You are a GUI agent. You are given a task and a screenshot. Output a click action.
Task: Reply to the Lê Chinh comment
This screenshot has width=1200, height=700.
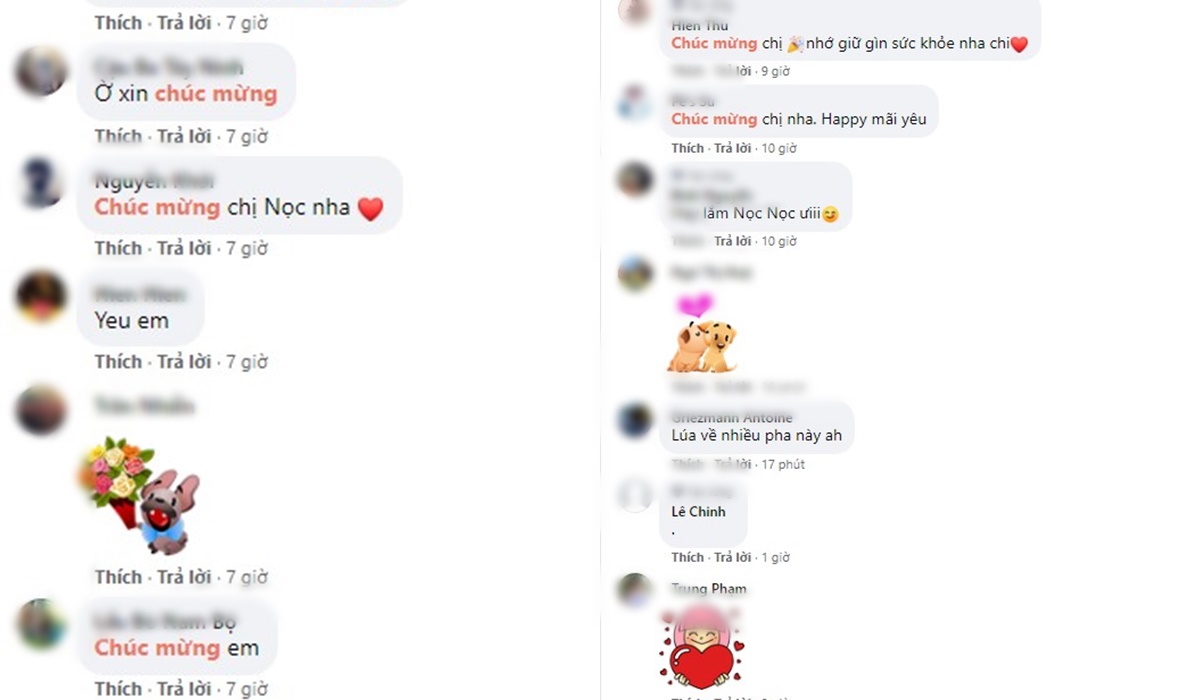pyautogui.click(x=732, y=557)
